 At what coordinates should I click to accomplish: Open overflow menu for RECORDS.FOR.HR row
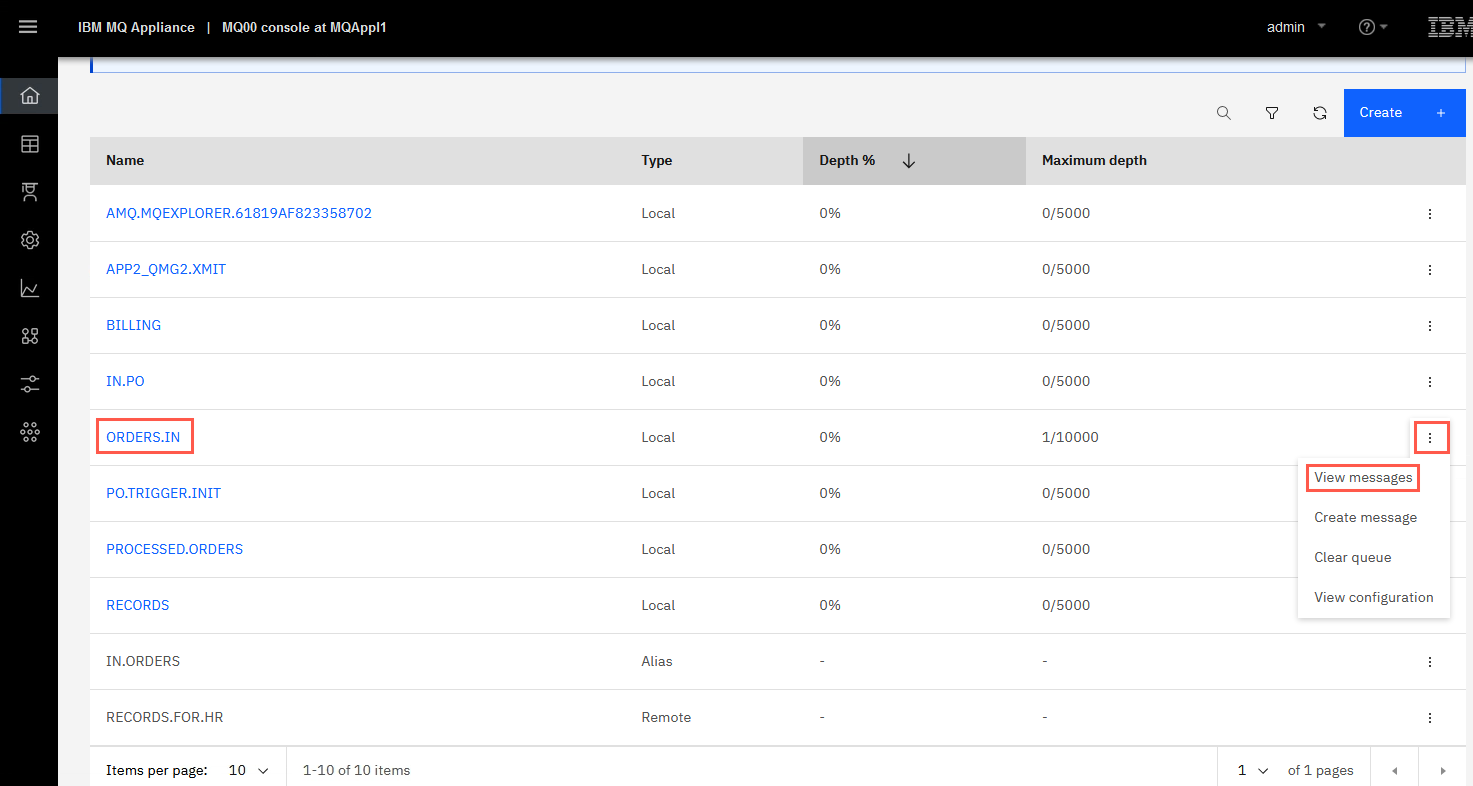(x=1430, y=718)
